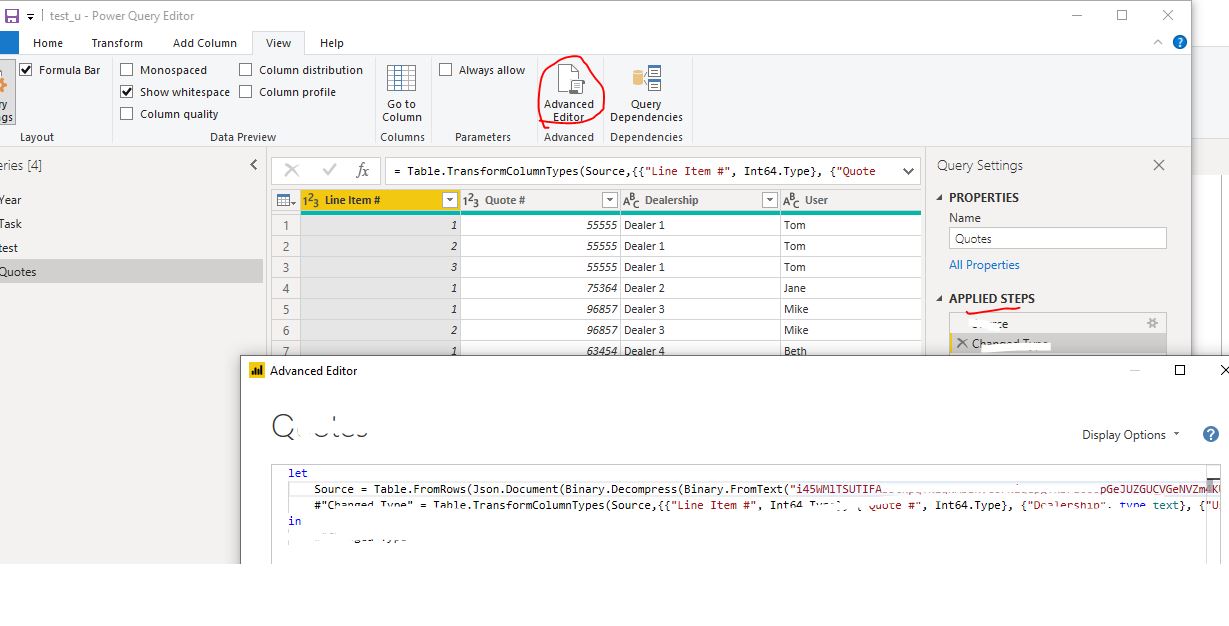Select the Changed Type applied step

[1057, 343]
